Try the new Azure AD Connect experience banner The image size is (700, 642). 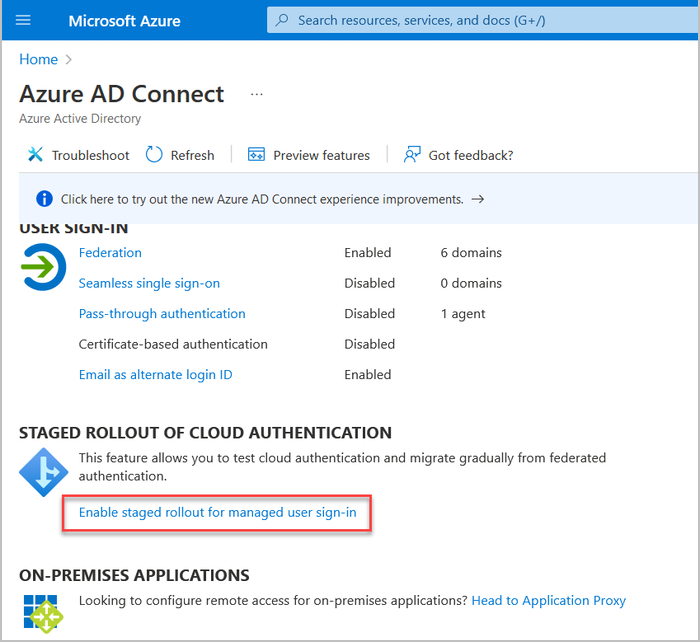[x=262, y=199]
